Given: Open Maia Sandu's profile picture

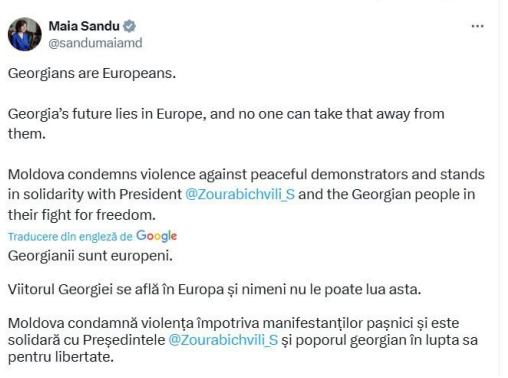Looking at the screenshot, I should point(25,34).
